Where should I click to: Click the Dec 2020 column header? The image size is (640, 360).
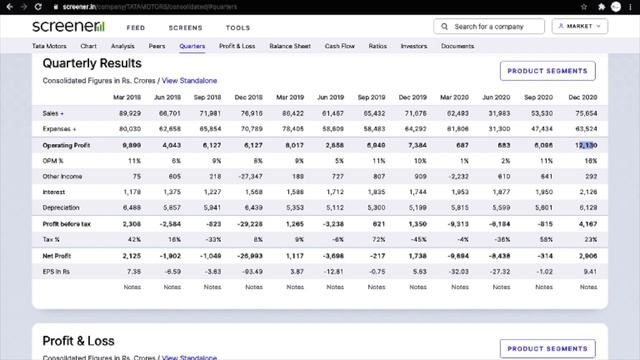click(583, 98)
